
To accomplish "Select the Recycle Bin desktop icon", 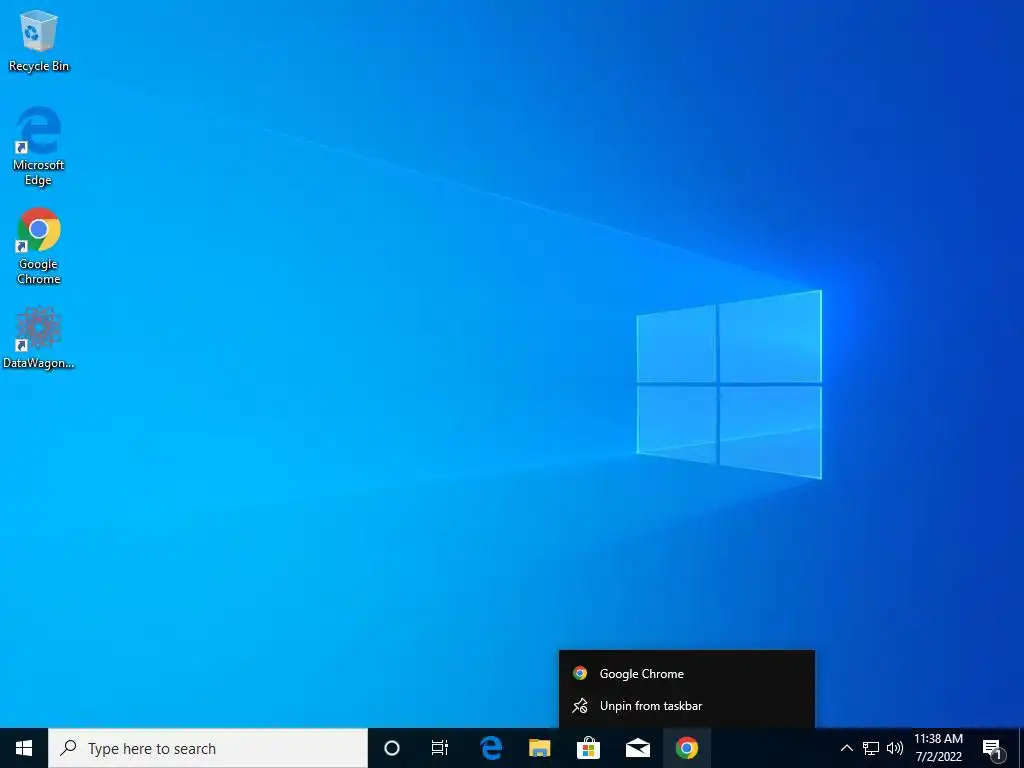I will 39,40.
